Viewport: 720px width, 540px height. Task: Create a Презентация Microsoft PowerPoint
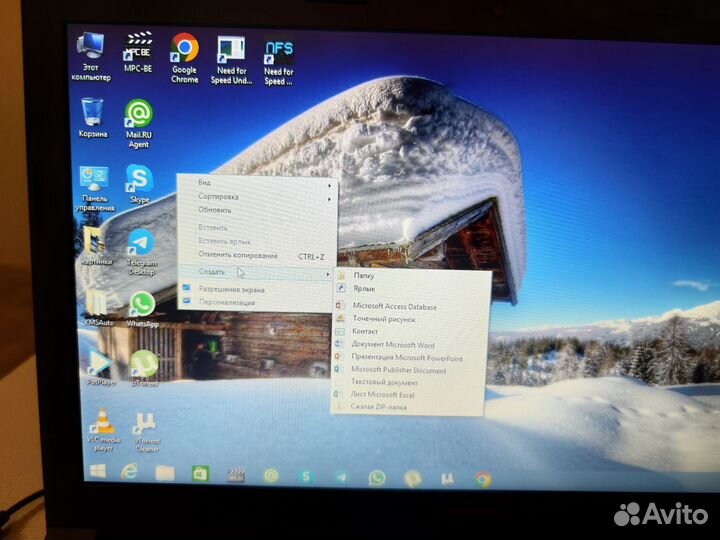[x=410, y=357]
